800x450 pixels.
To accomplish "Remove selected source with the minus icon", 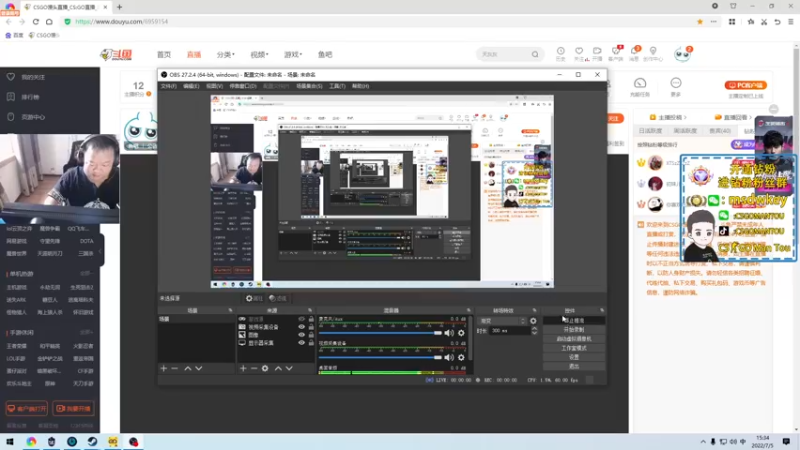I will click(254, 368).
